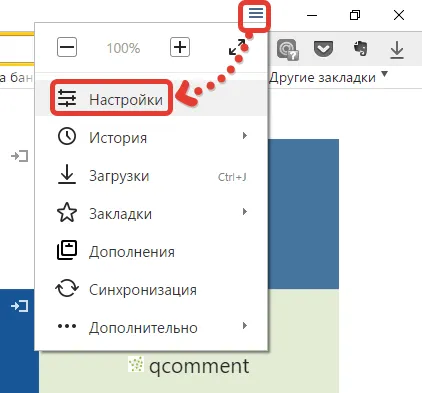
Task: Click the Mail.ru @ extension icon in toolbar
Action: point(287,50)
